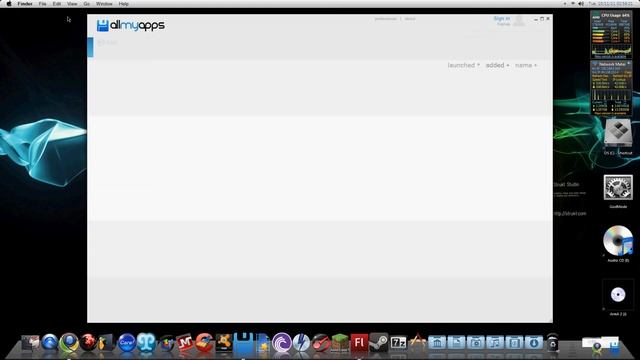The width and height of the screenshot is (640, 360).
Task: Open the Downloads stack folder in dock
Action: 533,342
